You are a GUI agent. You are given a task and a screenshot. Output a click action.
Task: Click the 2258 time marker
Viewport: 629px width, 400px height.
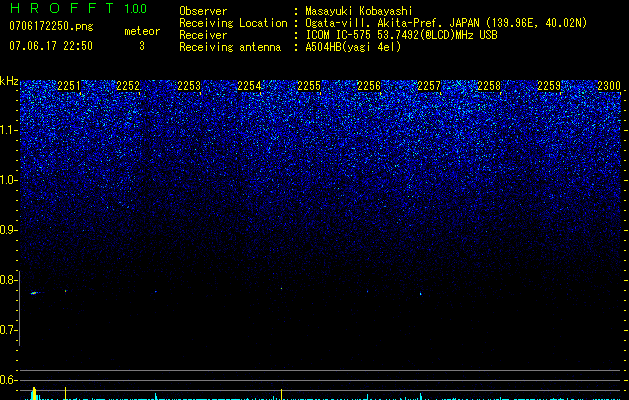pyautogui.click(x=489, y=86)
